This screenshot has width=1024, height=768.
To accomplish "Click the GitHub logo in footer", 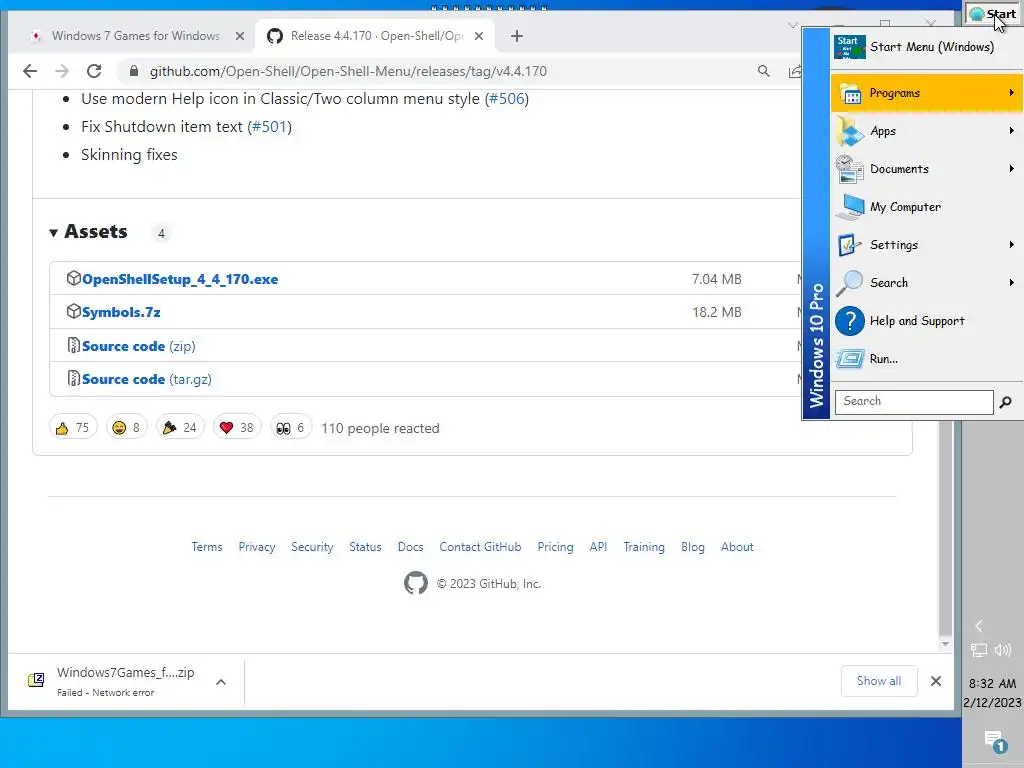I will pyautogui.click(x=415, y=583).
